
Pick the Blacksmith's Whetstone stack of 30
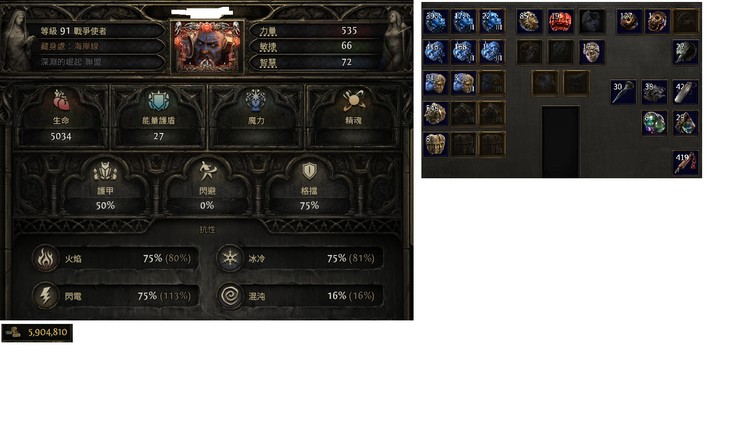pos(623,92)
